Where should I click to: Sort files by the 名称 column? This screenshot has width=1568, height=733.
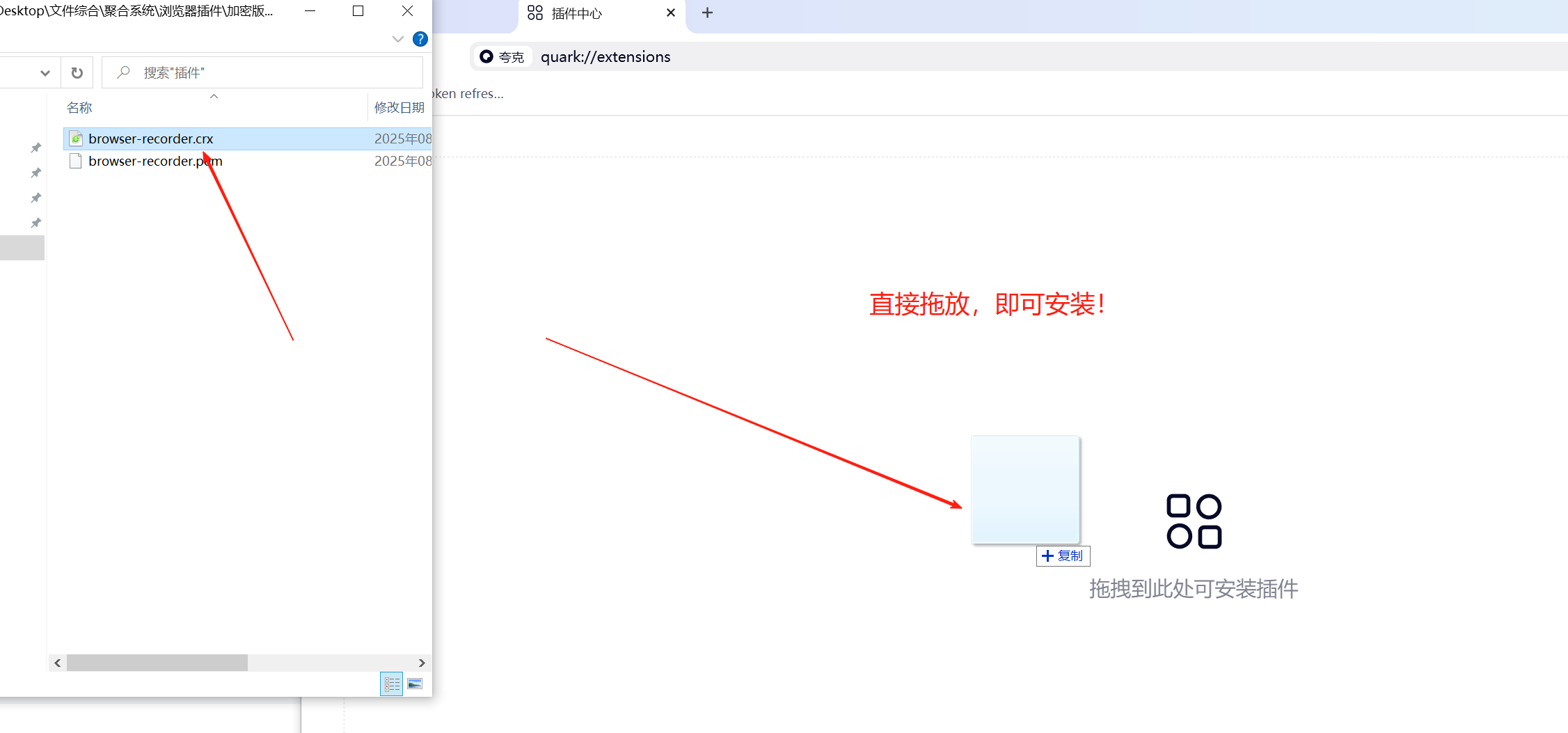coord(79,107)
